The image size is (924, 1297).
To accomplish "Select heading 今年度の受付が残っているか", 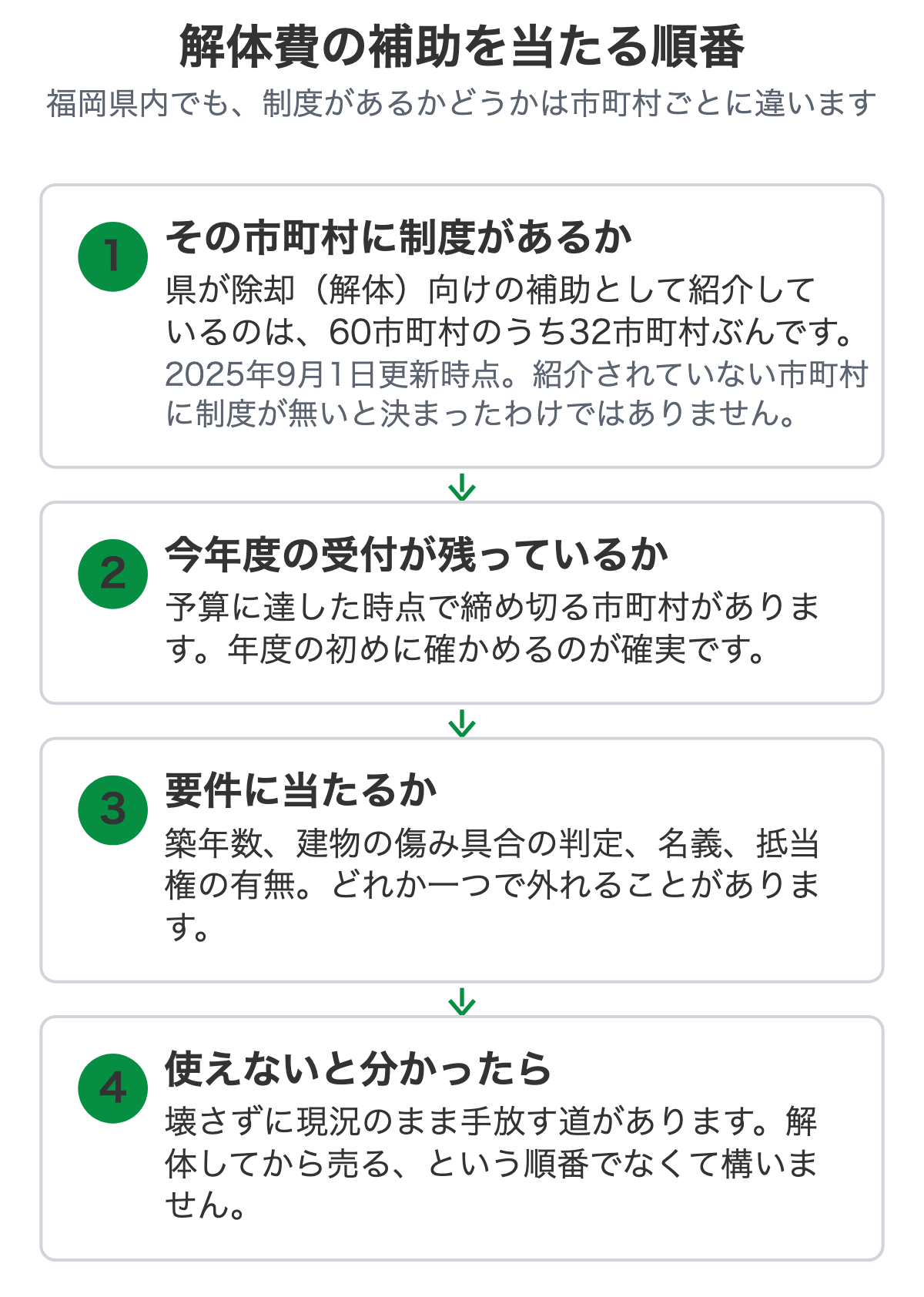I will [417, 554].
